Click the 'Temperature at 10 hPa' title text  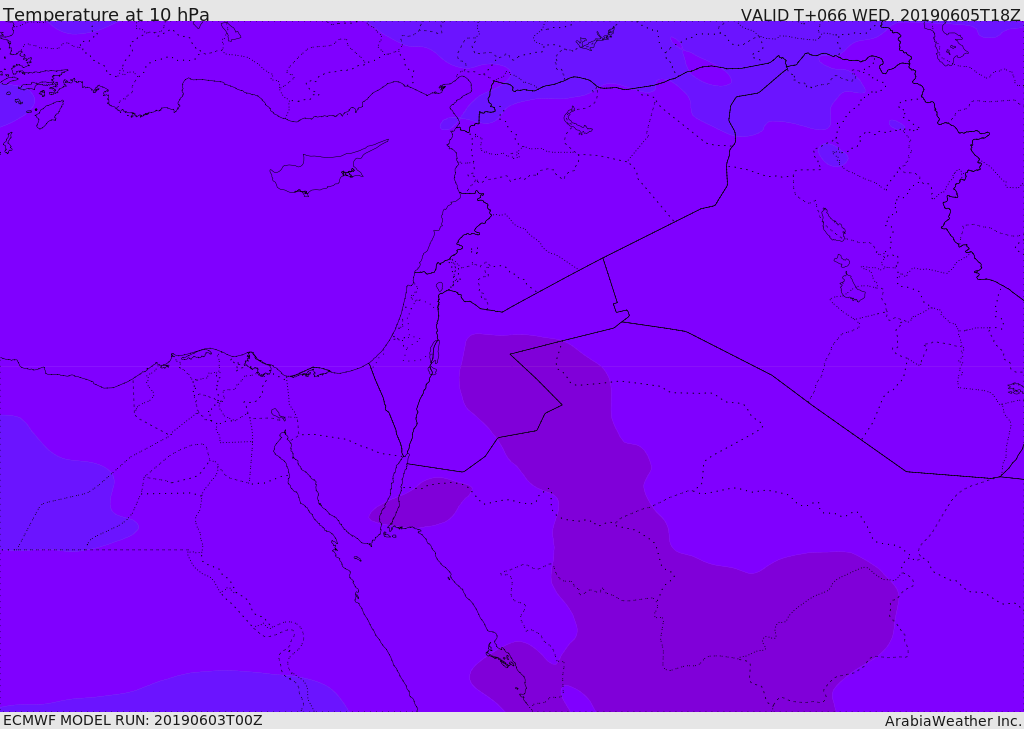point(106,14)
